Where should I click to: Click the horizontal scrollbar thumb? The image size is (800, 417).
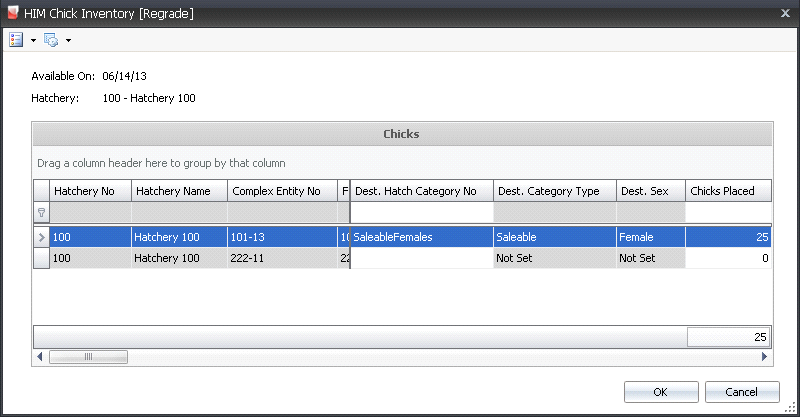tap(88, 356)
